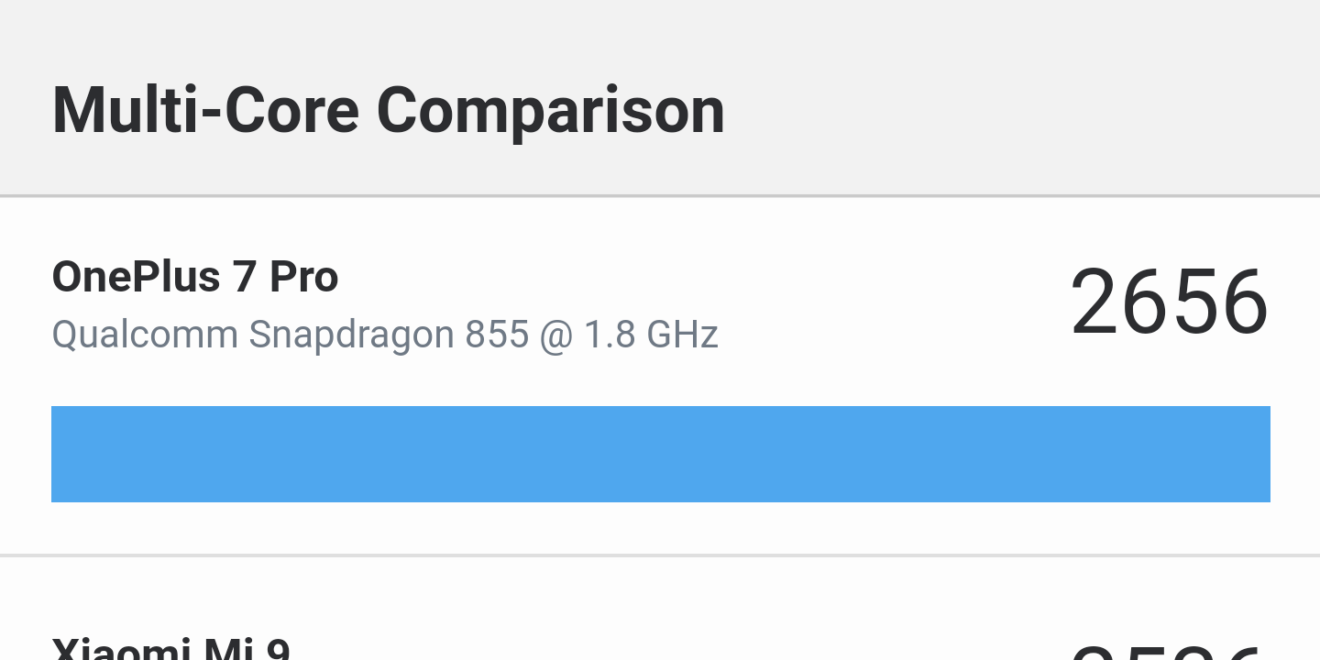Screen dimensions: 1320x660
Task: Tap the word "OnePlus" in the device name
Action: click(137, 277)
